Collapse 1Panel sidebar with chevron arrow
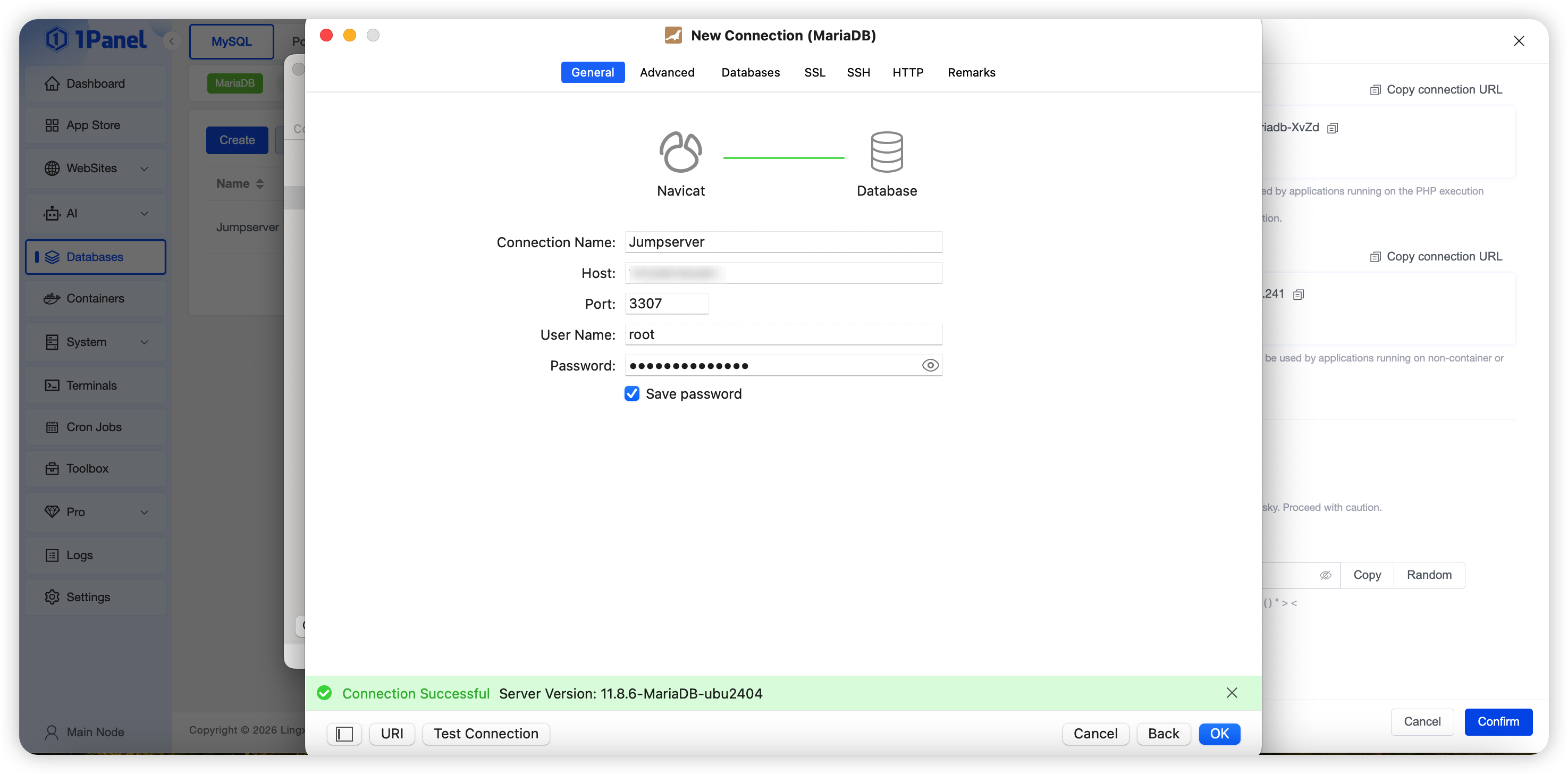Image resolution: width=1568 pixels, height=774 pixels. [172, 41]
